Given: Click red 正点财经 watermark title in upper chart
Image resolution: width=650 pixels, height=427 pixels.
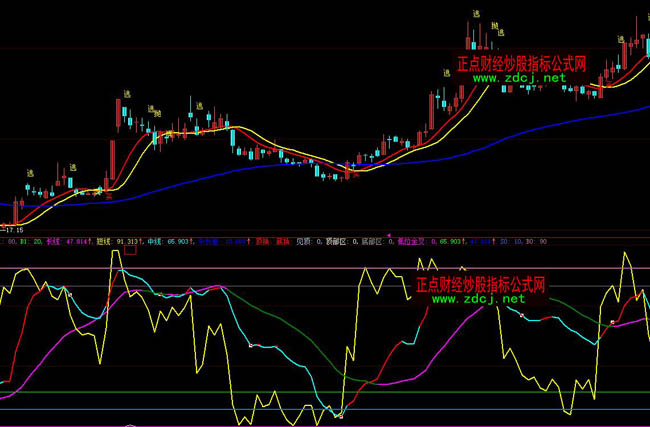Looking at the screenshot, I should coord(522,62).
